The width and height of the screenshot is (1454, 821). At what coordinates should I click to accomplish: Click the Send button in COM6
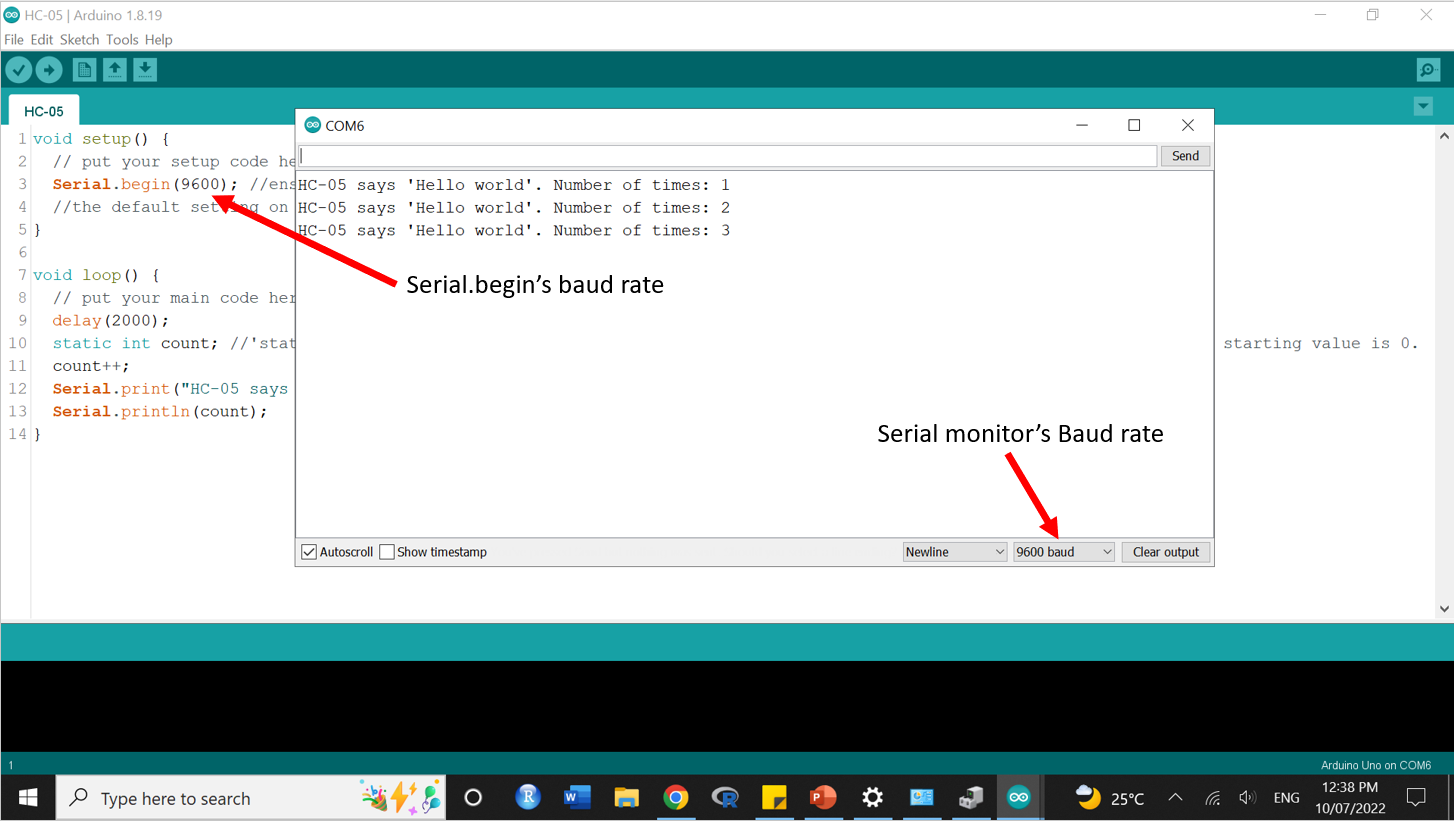(1185, 156)
